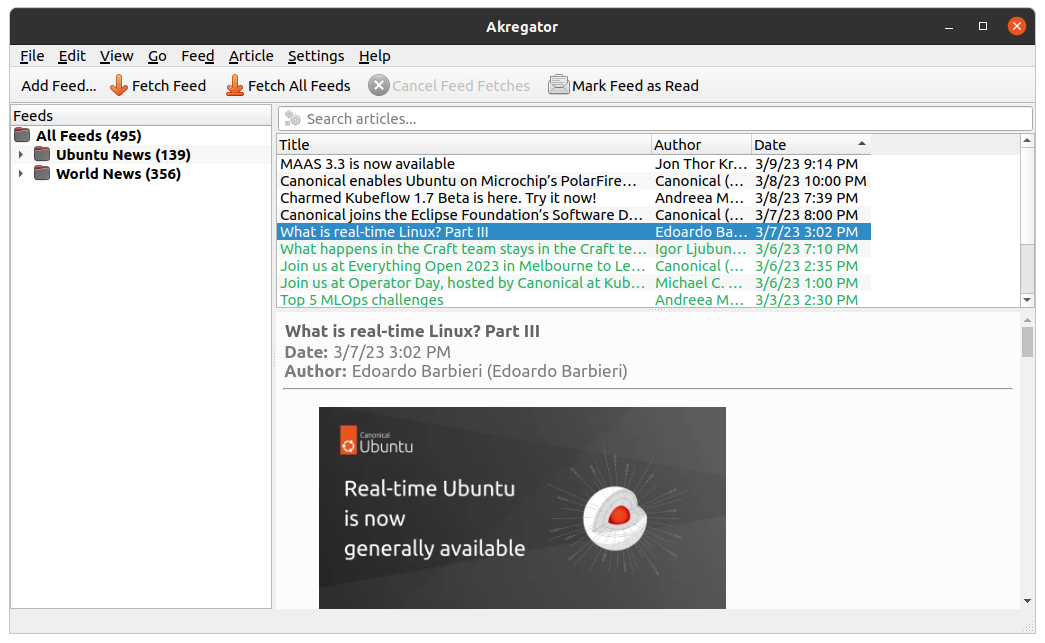Click the article viewer scrollbar up arrow
The width and height of the screenshot is (1045, 643).
(1027, 321)
